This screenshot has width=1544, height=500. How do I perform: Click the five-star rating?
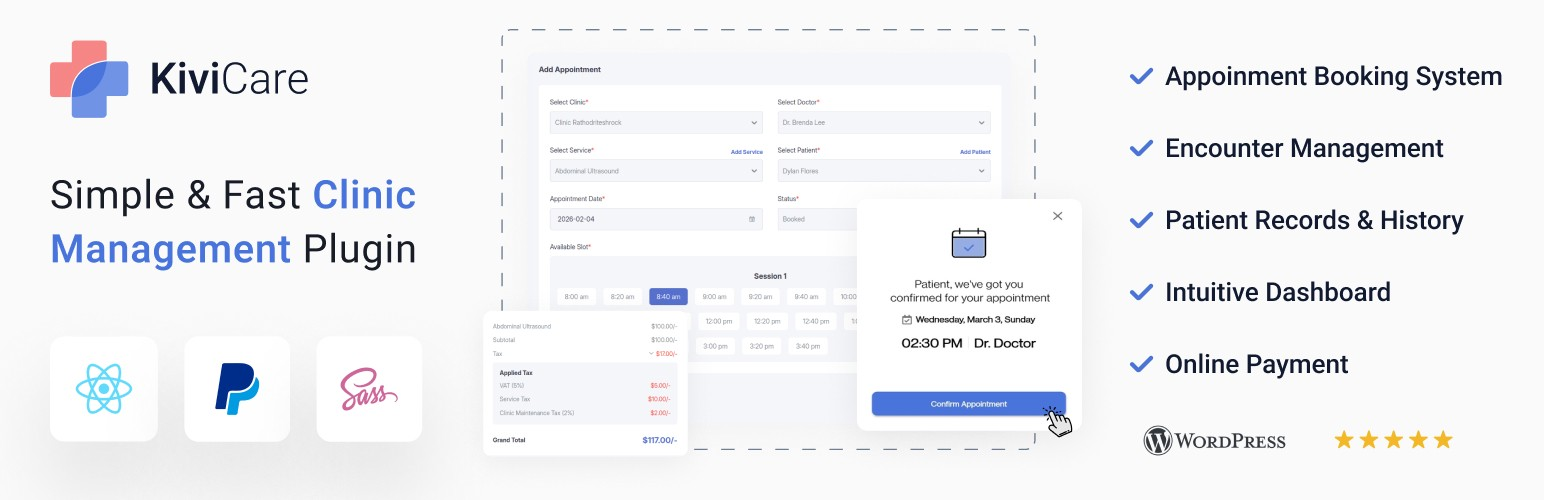1393,440
